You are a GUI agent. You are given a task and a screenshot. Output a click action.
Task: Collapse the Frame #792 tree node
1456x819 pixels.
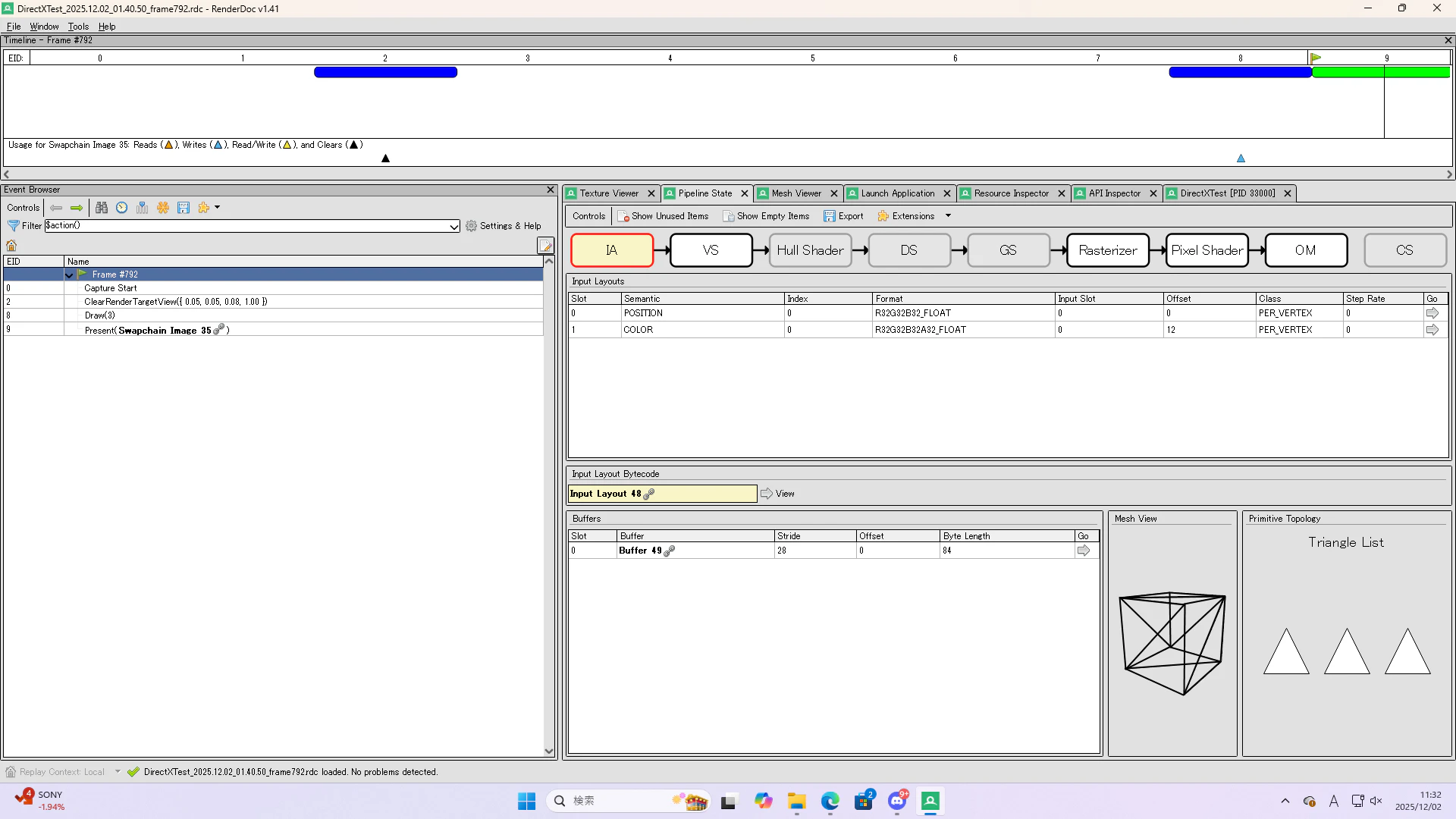[x=70, y=275]
